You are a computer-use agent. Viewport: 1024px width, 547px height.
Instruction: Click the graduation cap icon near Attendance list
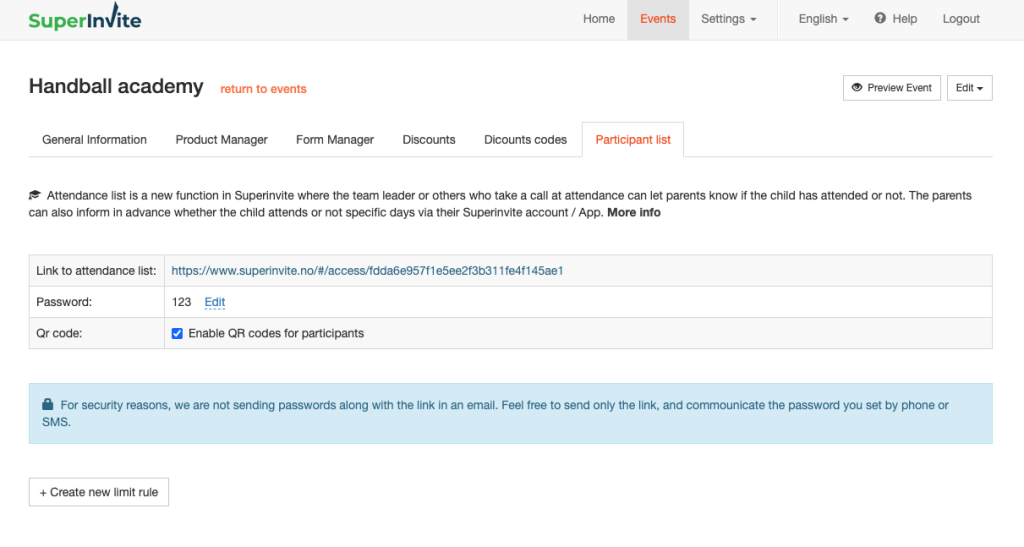[35, 196]
